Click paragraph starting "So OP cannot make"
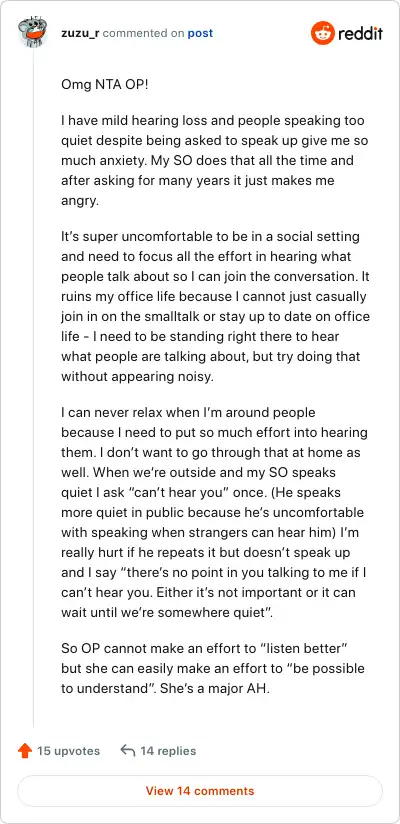400x824 pixels. click(x=213, y=670)
